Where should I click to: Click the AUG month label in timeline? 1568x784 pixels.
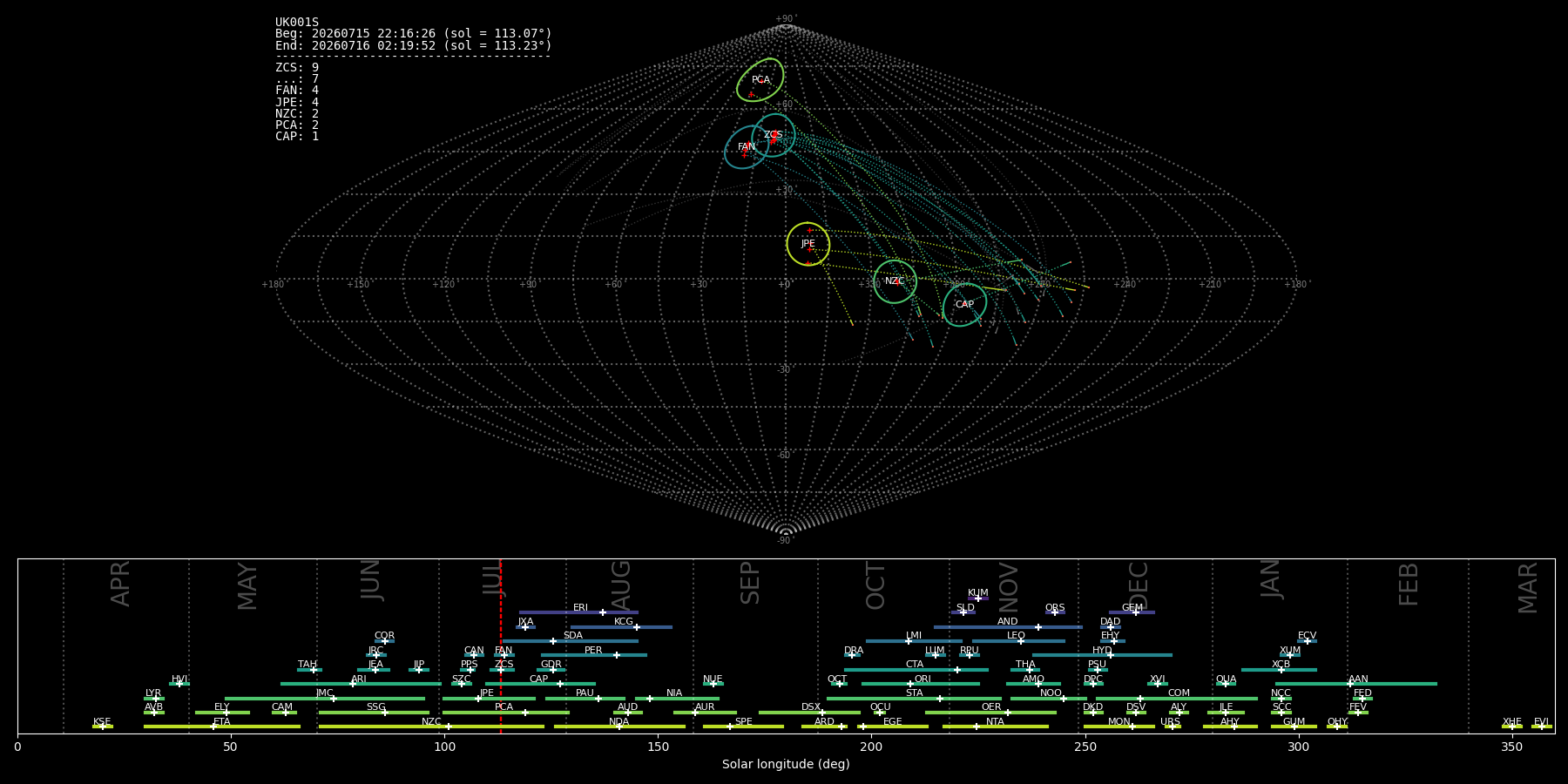click(x=621, y=584)
